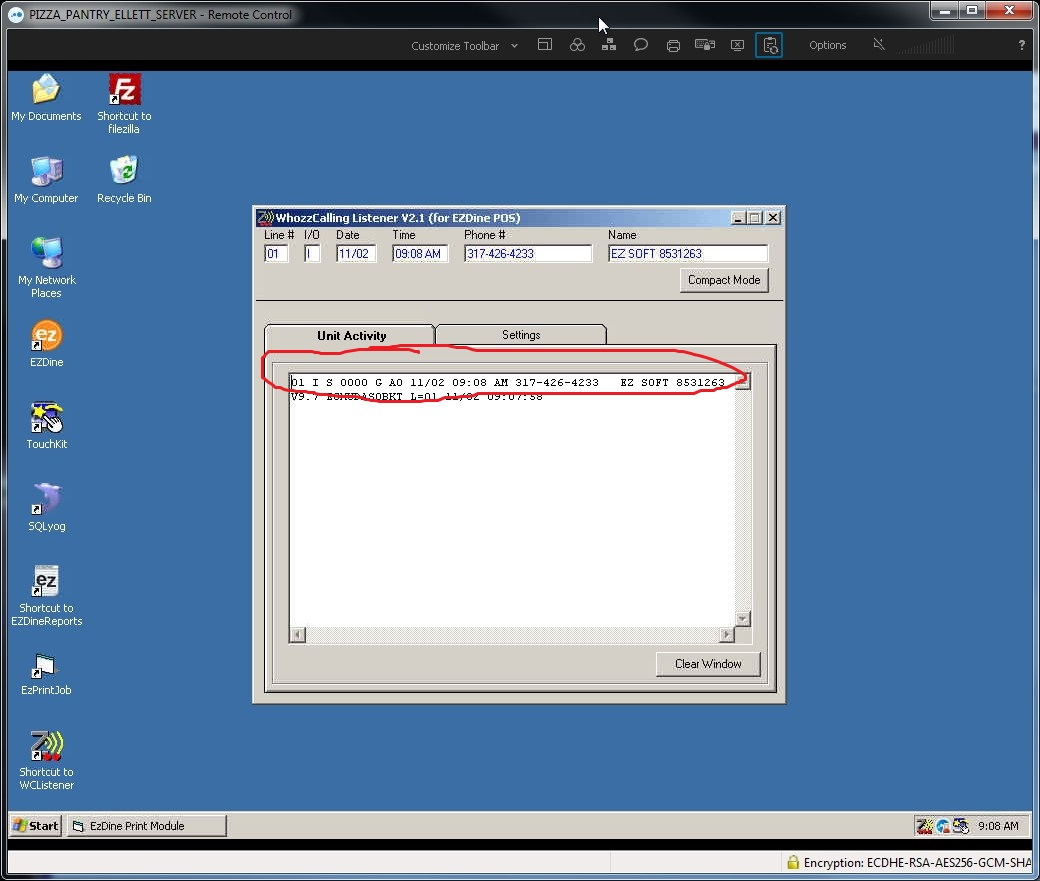Click the Phone # field 317-426-4233
The height and width of the screenshot is (881, 1040).
pos(528,253)
